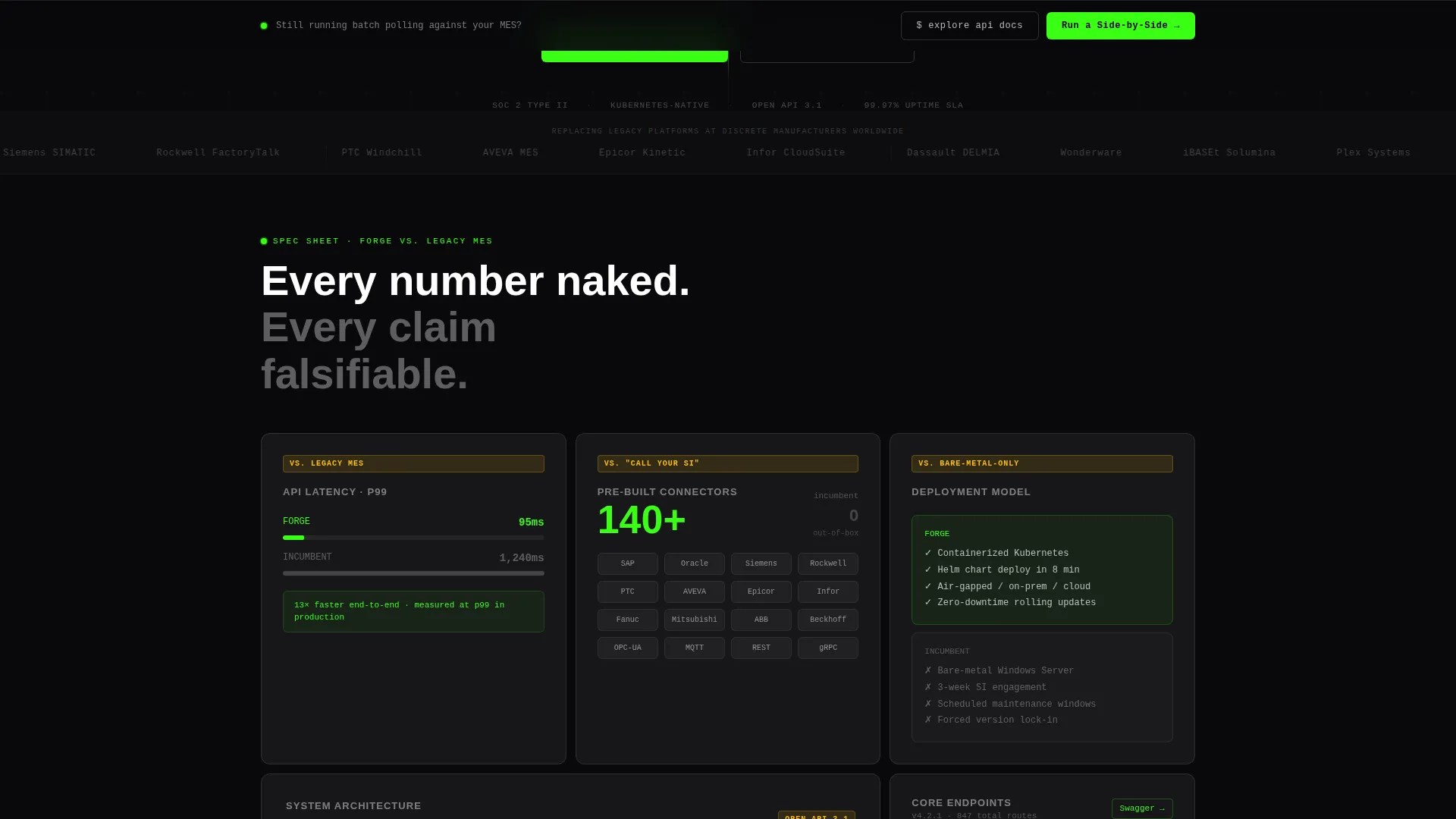Click 'Dassault DELMIA' in the marquee
This screenshot has height=819, width=1456.
pos(952,152)
